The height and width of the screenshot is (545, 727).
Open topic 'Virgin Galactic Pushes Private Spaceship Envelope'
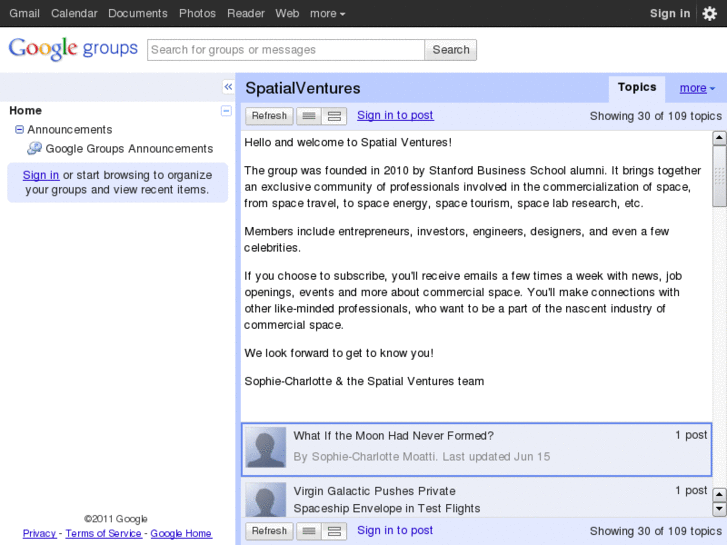[x=387, y=500]
